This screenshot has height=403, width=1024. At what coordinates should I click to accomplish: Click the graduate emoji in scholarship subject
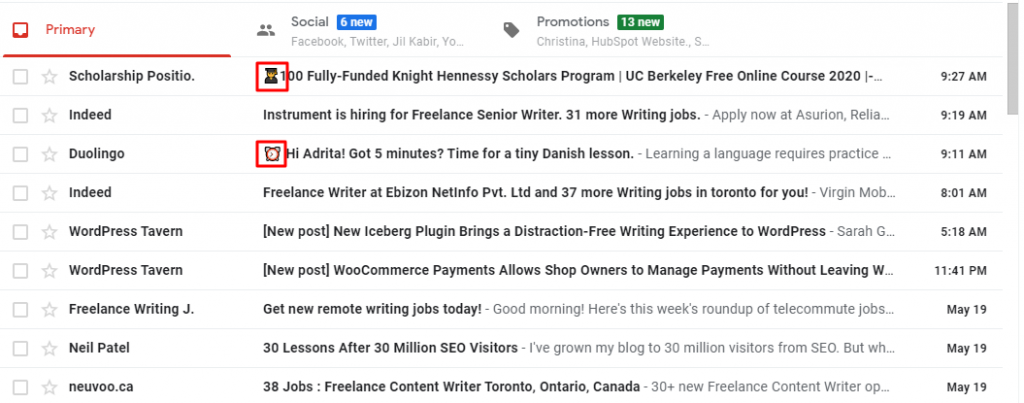pos(271,77)
